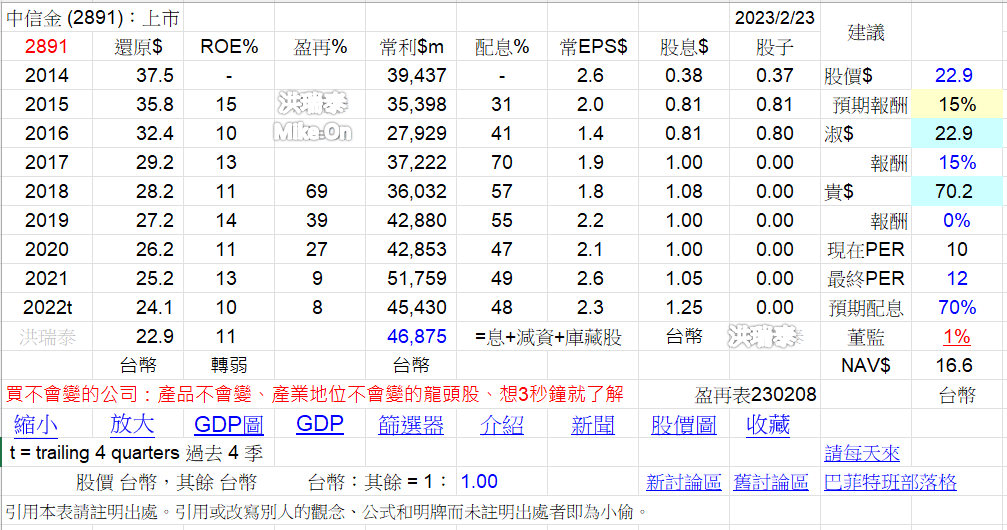Viewport: 1007px width, 530px height.
Task: Select the 盈再% column header
Action: coord(320,47)
